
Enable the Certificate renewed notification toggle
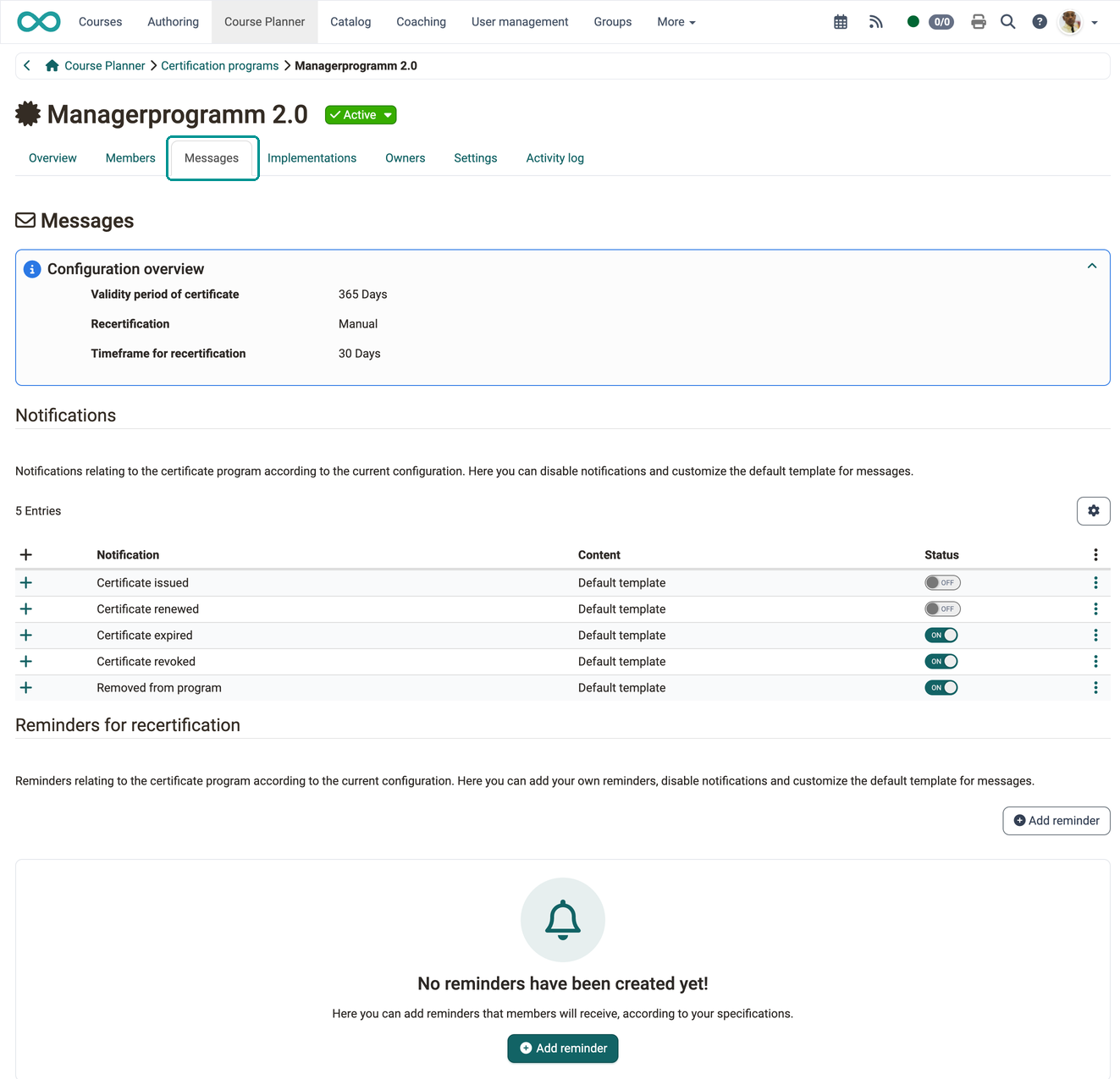point(942,608)
